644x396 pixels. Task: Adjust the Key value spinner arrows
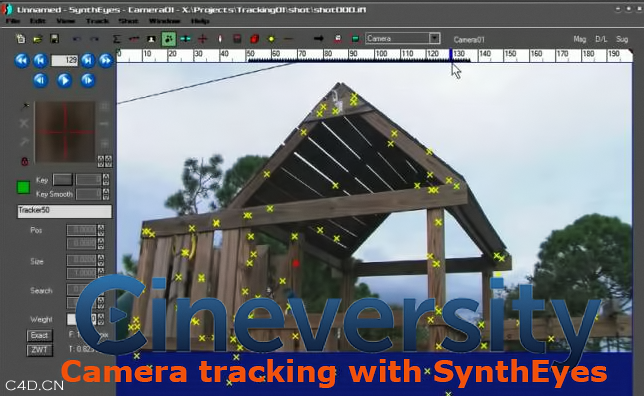pyautogui.click(x=106, y=180)
